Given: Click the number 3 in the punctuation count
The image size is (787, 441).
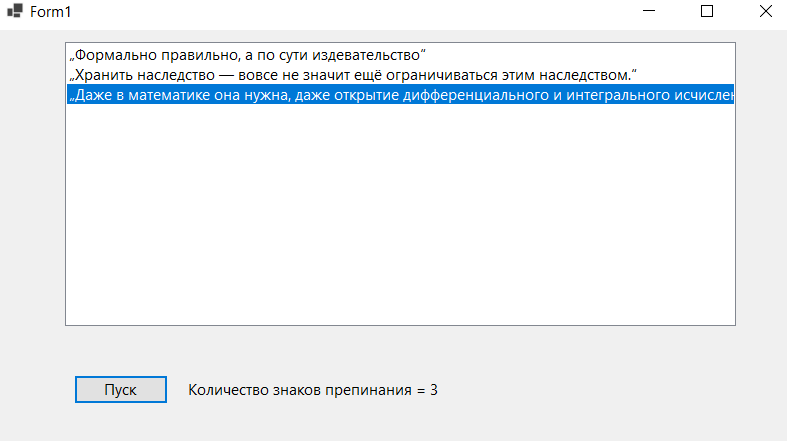Looking at the screenshot, I should (434, 390).
